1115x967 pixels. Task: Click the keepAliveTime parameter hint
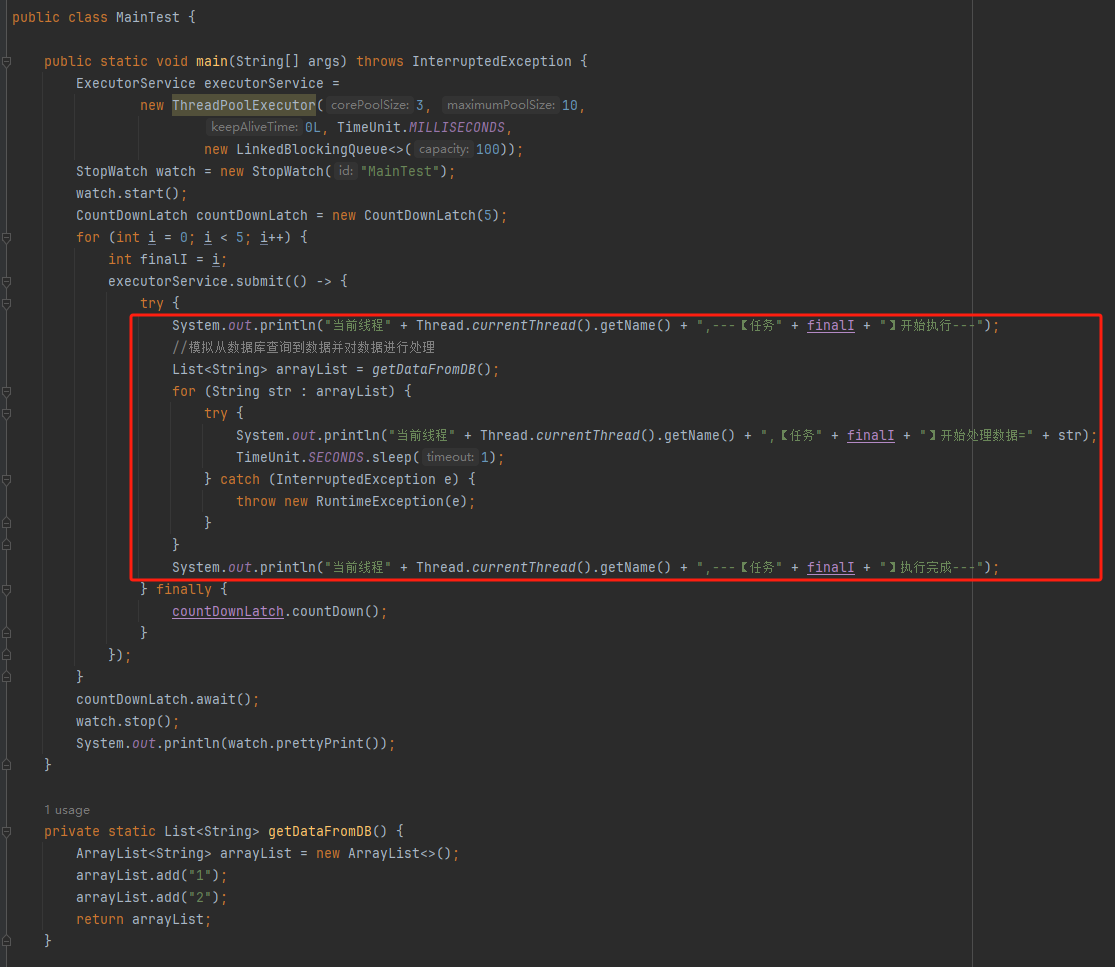tap(253, 127)
